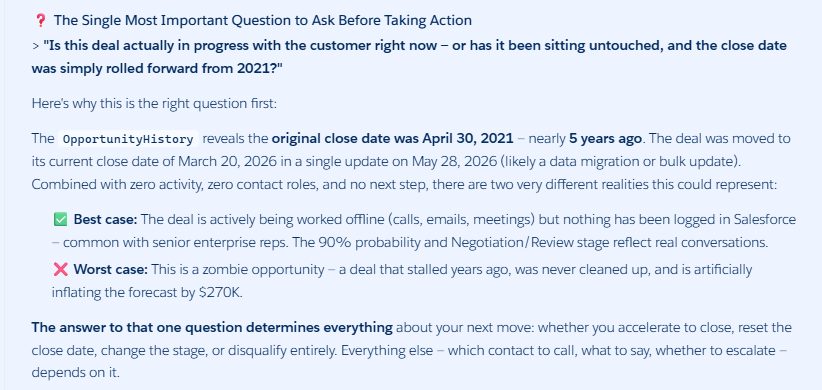Click the red question mark icon

pos(40,21)
